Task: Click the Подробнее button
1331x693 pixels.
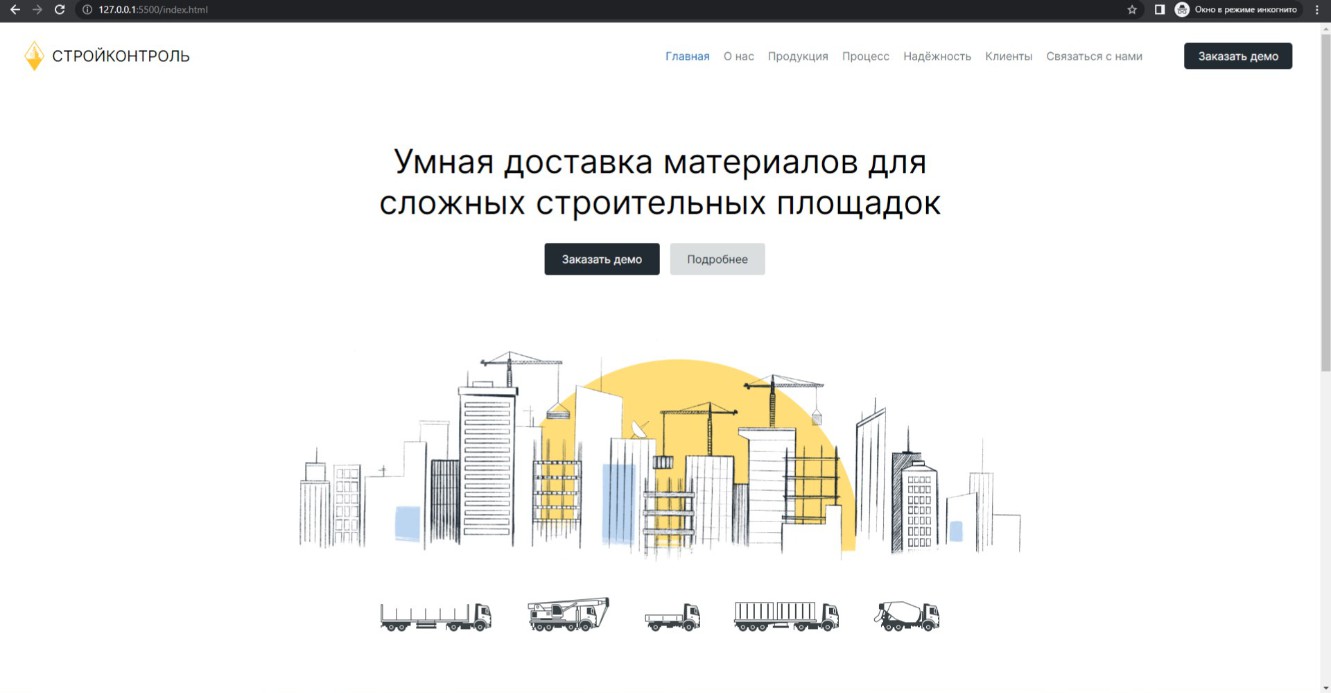Action: pyautogui.click(x=717, y=259)
